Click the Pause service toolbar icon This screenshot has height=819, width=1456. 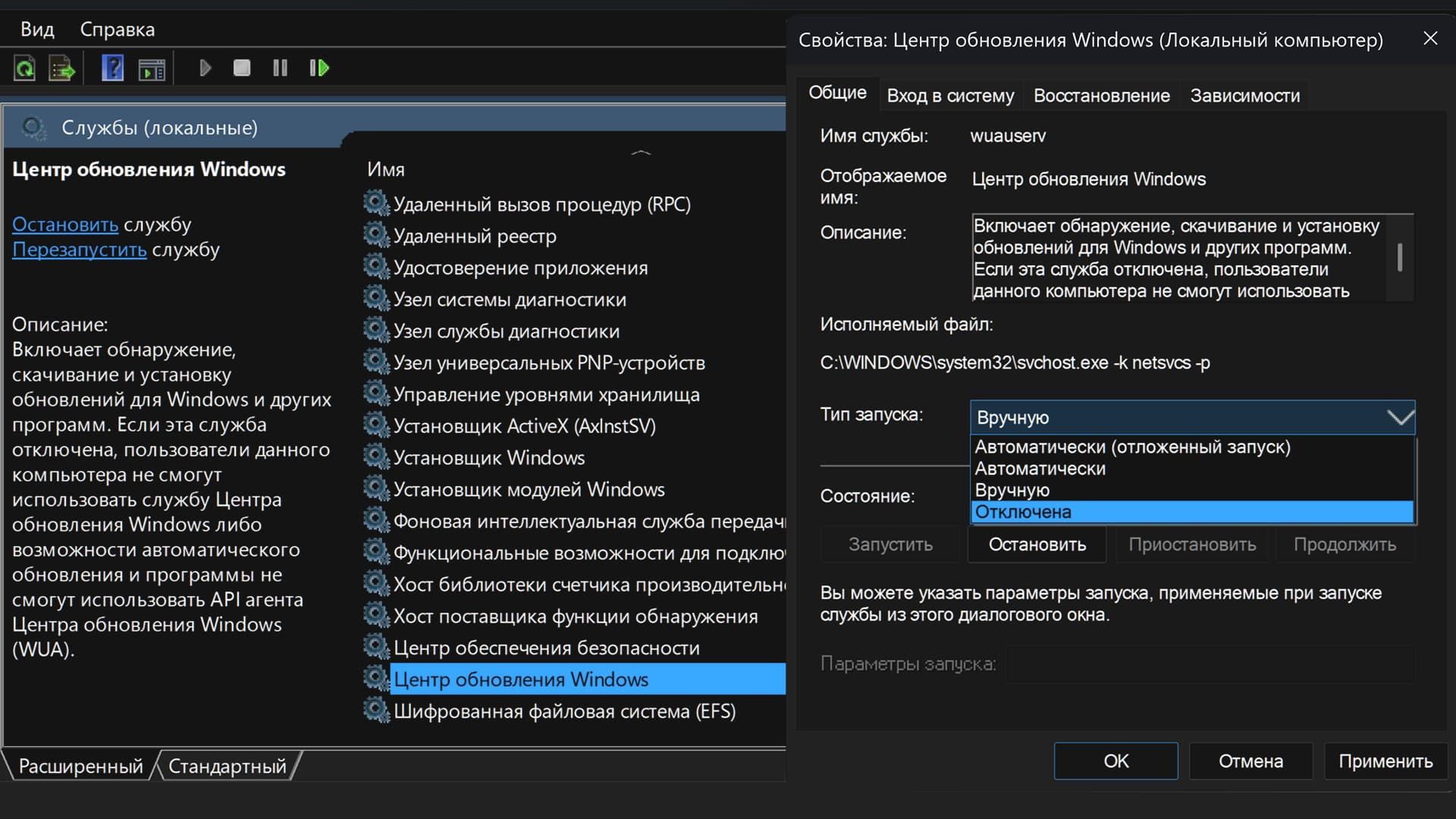pos(280,68)
